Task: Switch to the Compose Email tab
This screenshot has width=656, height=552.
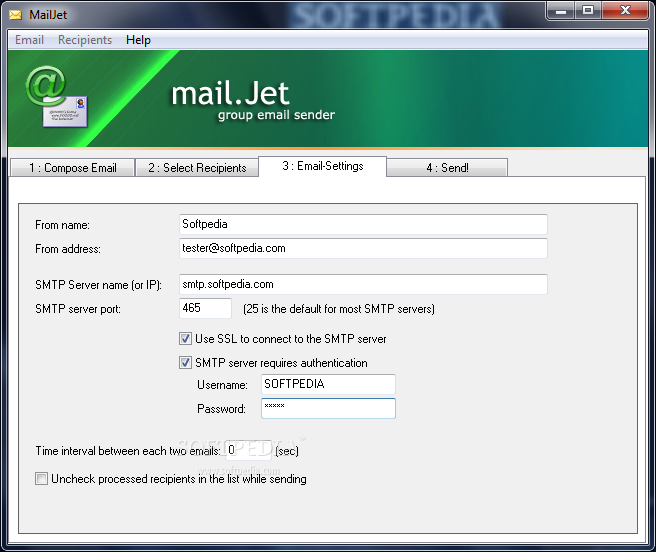Action: pyautogui.click(x=72, y=168)
